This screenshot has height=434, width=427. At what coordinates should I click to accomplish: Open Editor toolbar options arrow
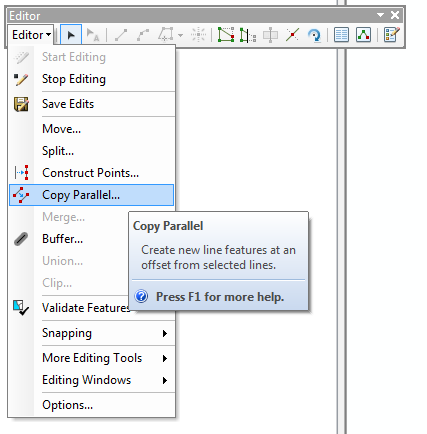pos(380,15)
